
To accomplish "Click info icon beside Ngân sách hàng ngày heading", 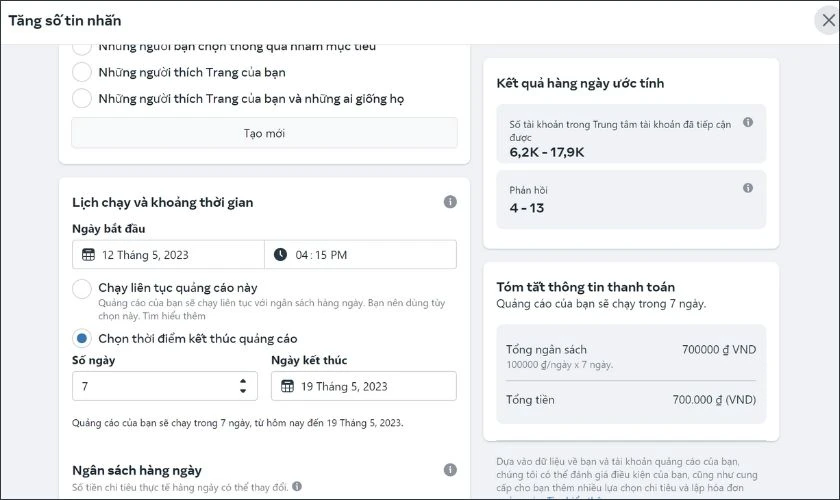I will tap(450, 470).
